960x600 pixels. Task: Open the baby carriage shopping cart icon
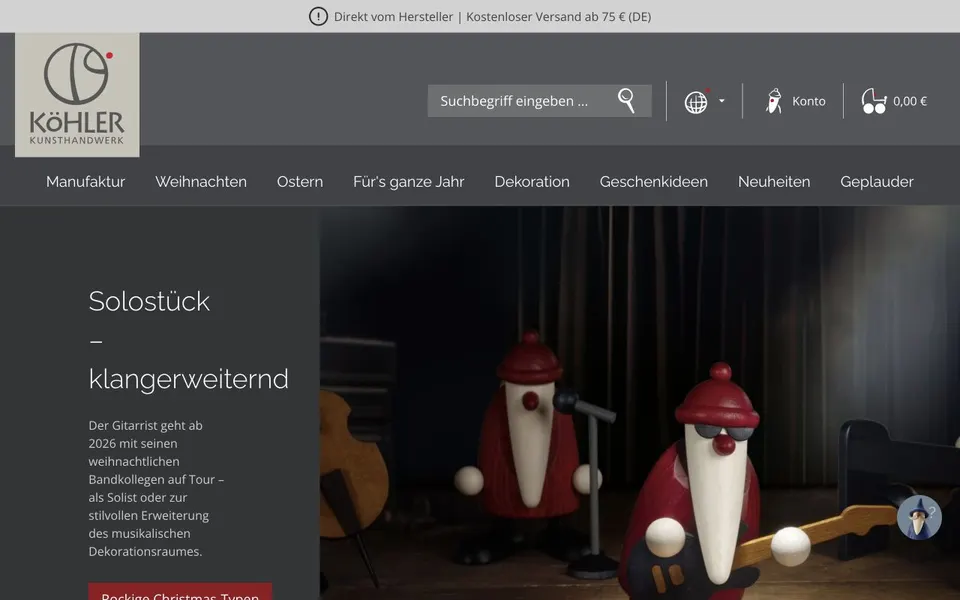tap(874, 101)
